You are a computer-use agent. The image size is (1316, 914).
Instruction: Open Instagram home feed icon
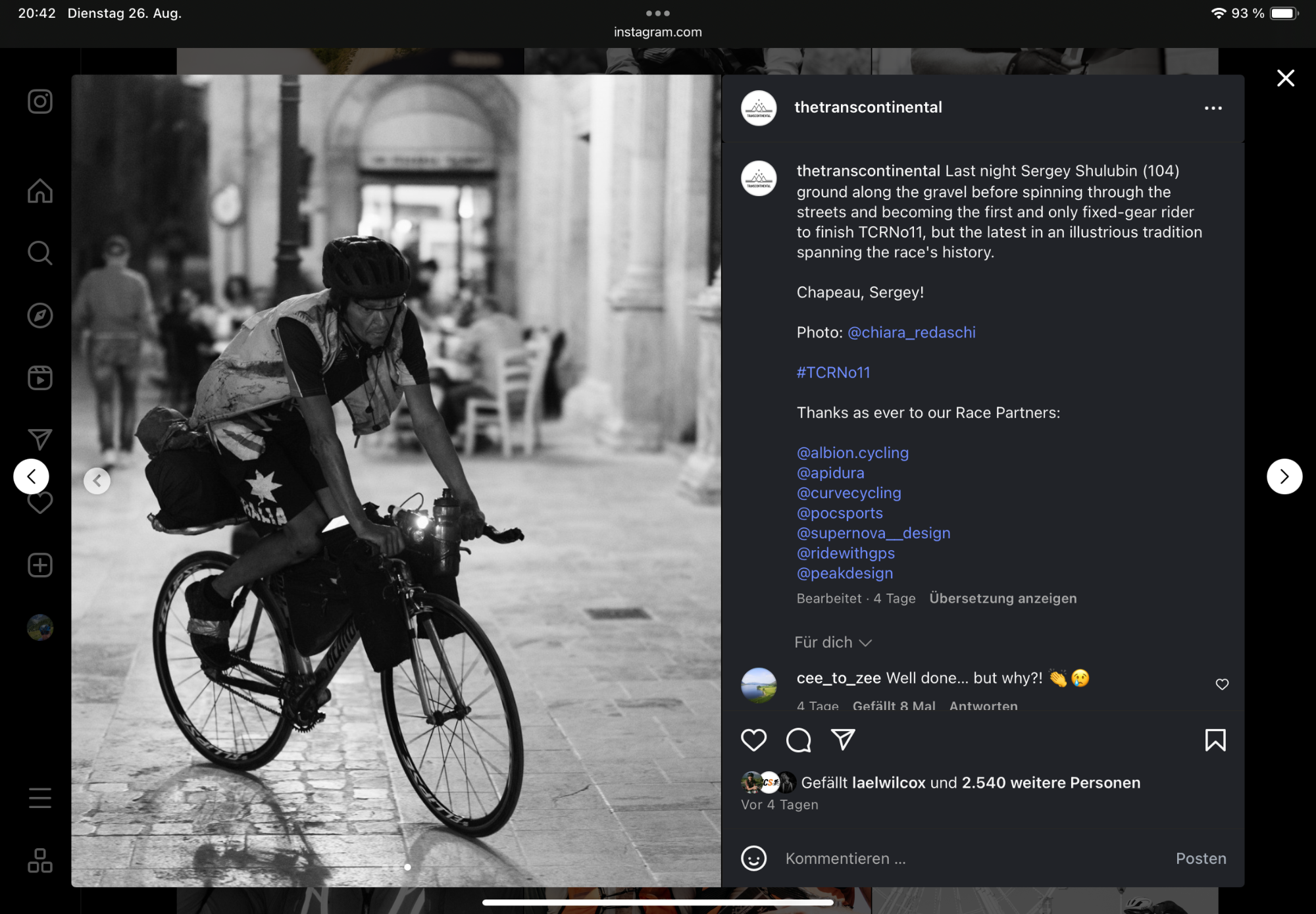tap(40, 191)
